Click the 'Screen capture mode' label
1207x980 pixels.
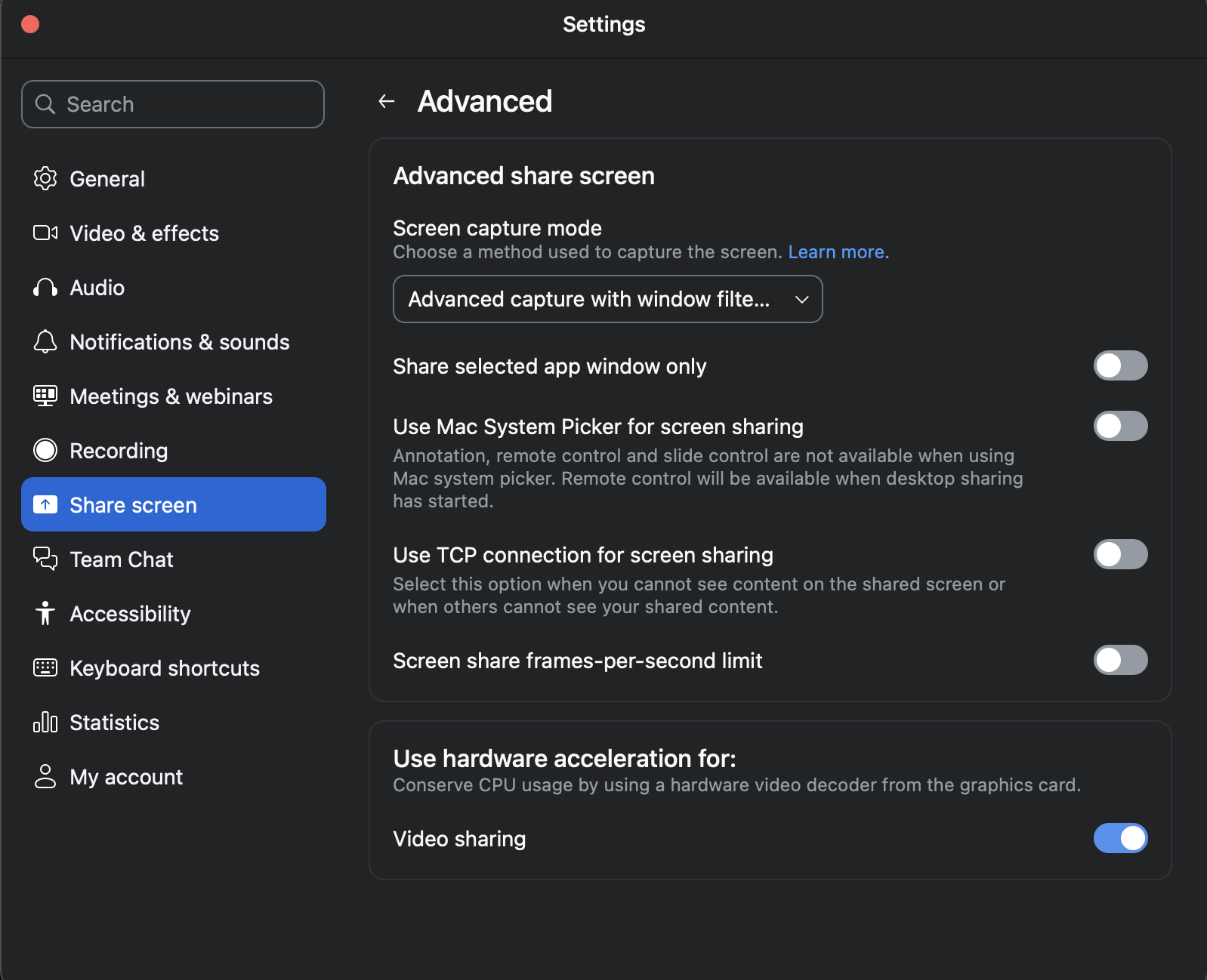pos(498,228)
